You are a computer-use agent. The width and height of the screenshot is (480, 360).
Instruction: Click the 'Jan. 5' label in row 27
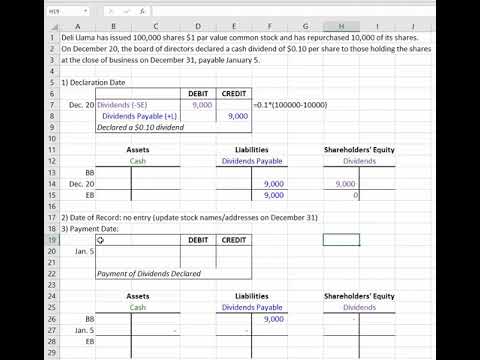85,330
